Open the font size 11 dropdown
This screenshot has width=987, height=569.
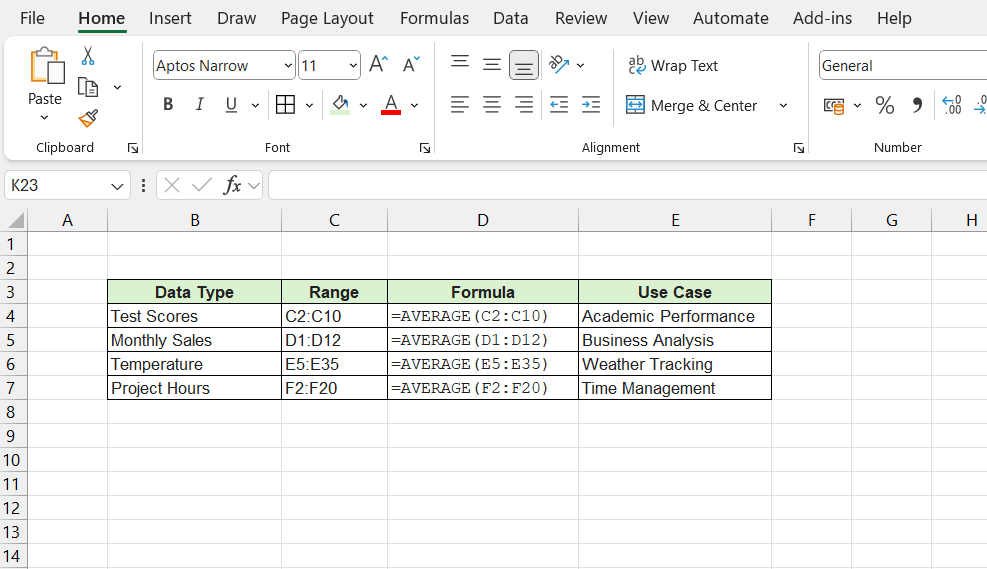tap(352, 65)
